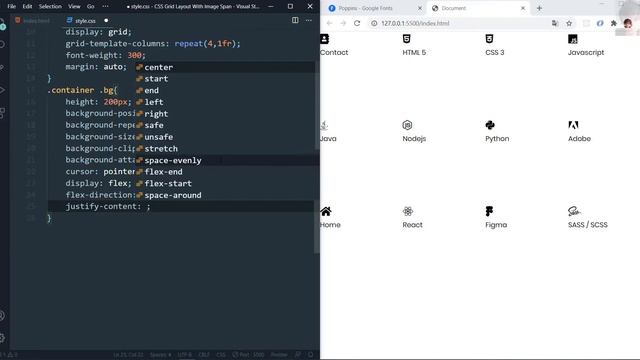640x360 pixels.
Task: Change CRLF line ending in status bar
Action: (204, 355)
